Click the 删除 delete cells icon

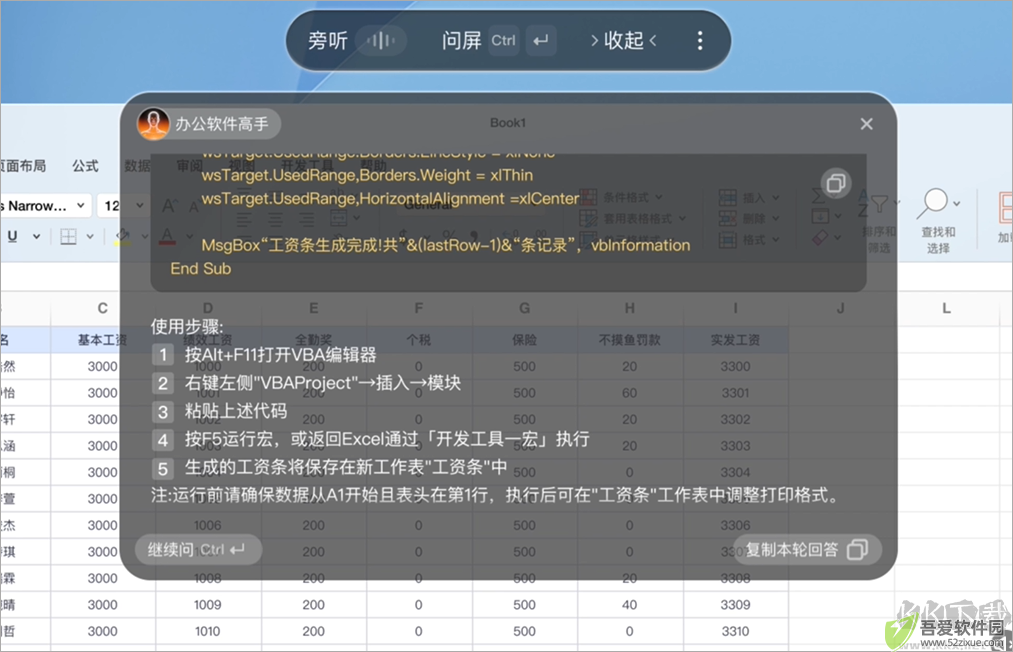[727, 218]
